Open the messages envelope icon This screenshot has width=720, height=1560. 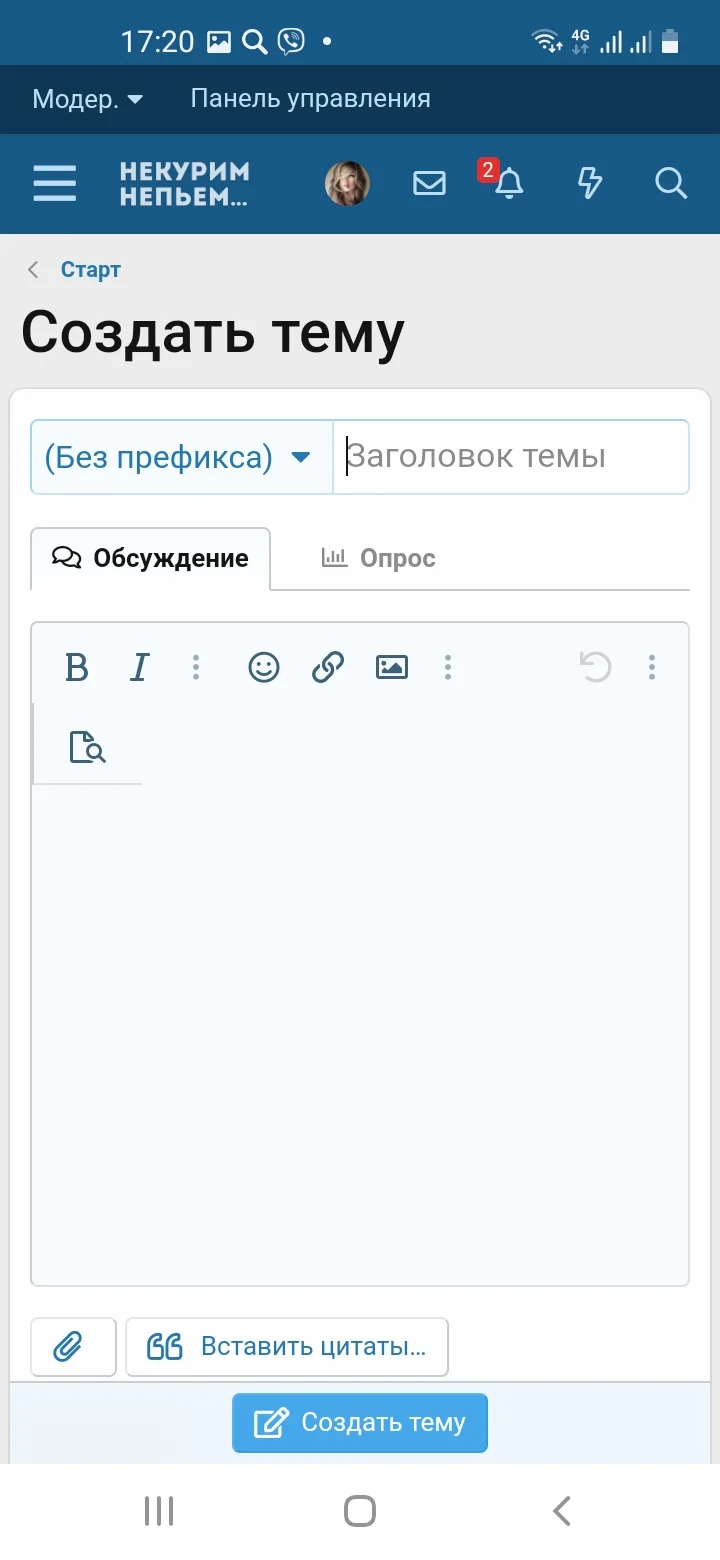[428, 184]
